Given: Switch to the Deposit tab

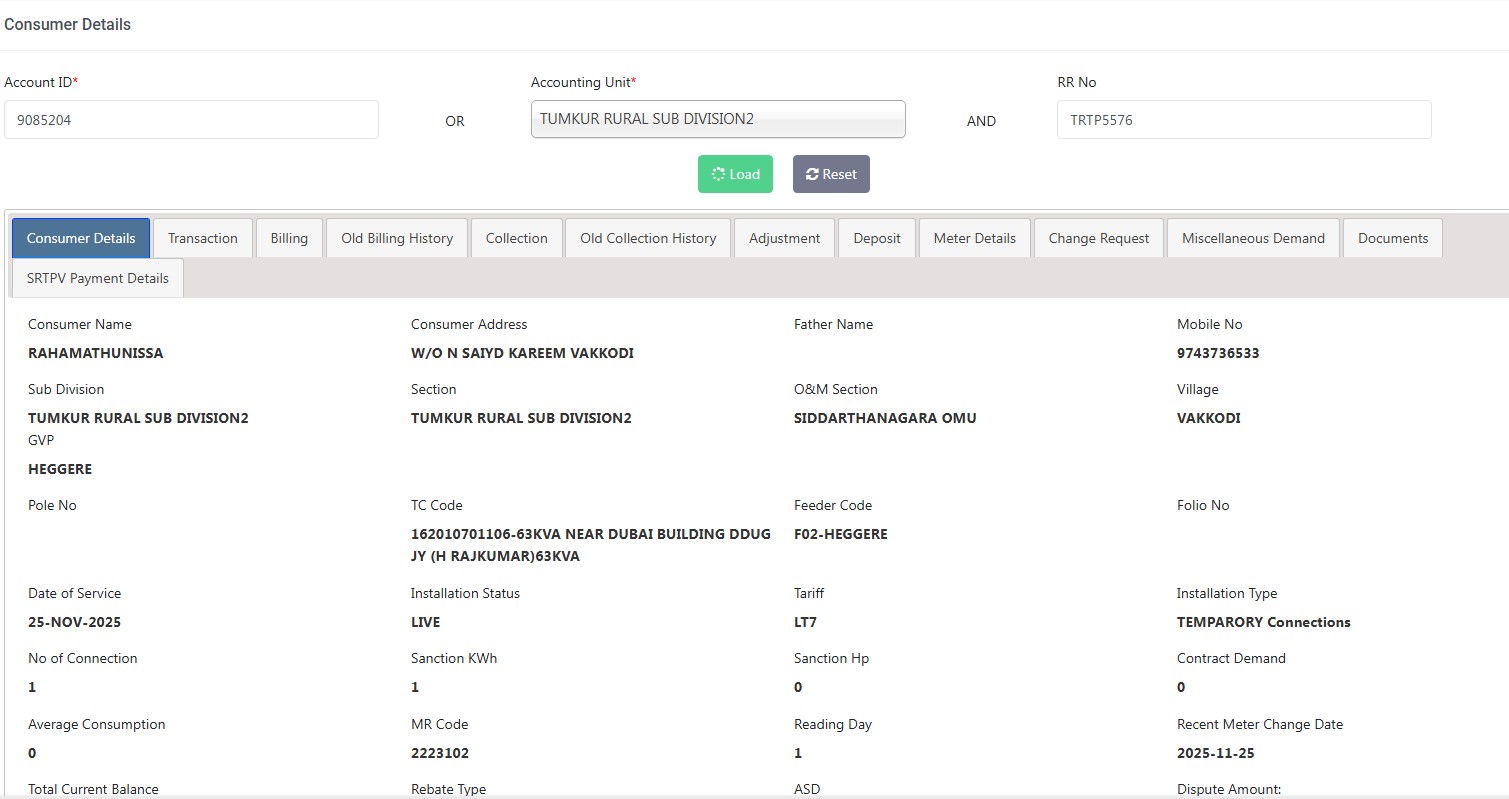Looking at the screenshot, I should [x=876, y=238].
